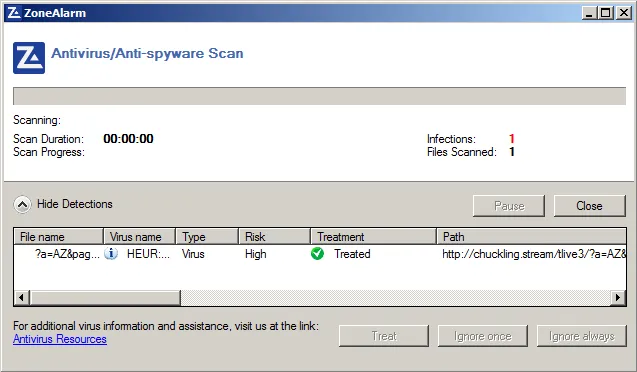637x372 pixels.
Task: Click the Hide Detections label
Action: 75,204
